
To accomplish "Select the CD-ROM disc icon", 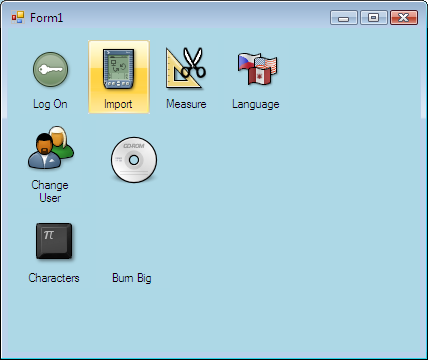I will (x=134, y=160).
